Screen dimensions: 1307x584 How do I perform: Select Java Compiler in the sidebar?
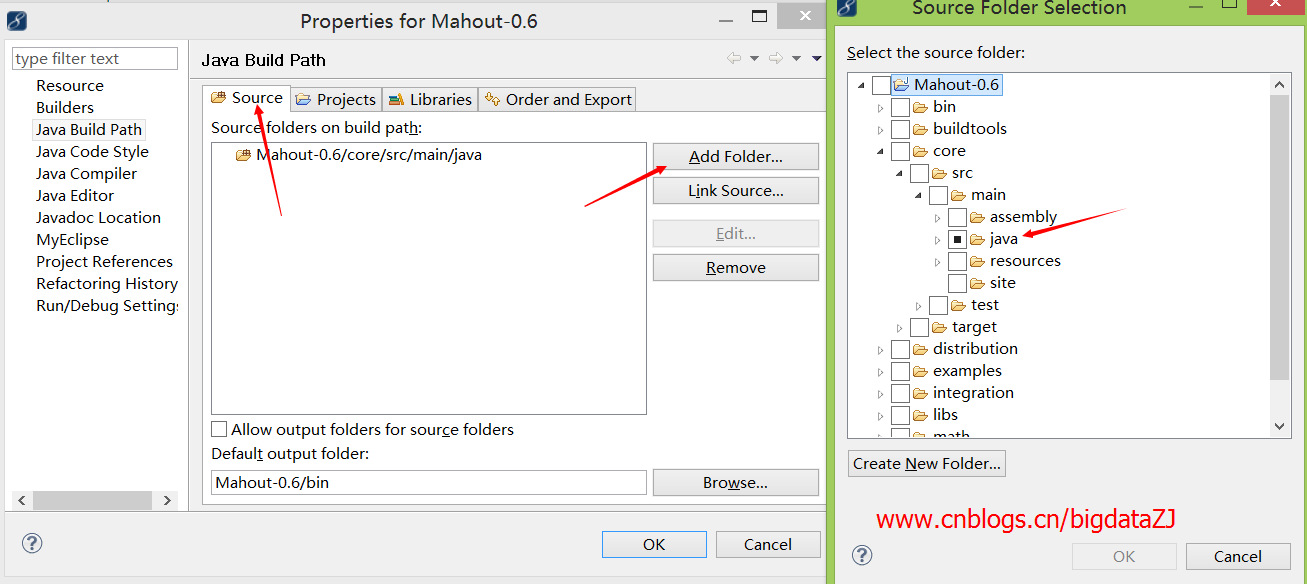(86, 173)
